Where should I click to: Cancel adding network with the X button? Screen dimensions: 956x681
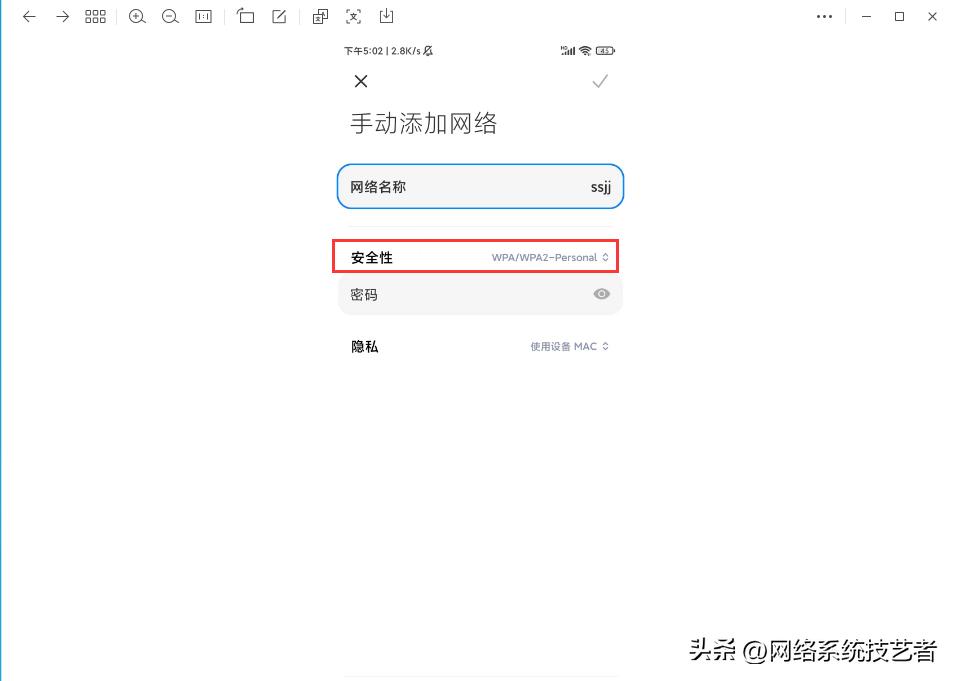click(361, 81)
